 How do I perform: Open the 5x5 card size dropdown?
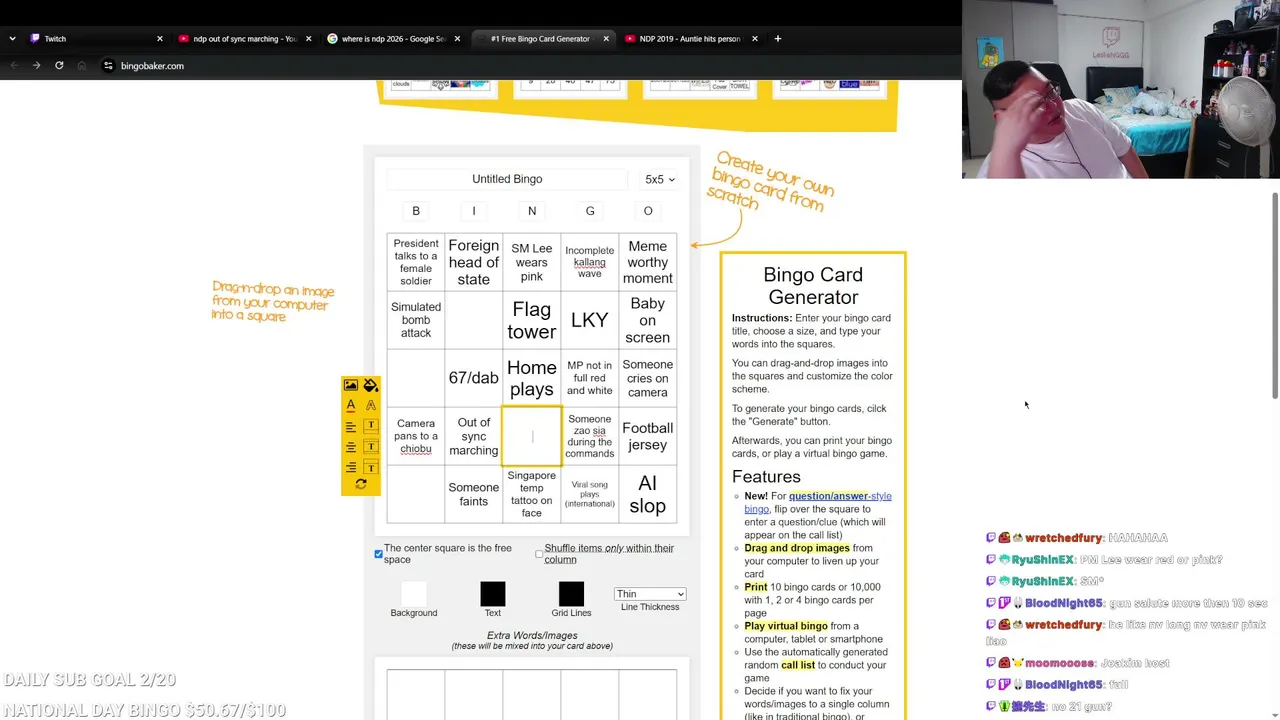[660, 179]
